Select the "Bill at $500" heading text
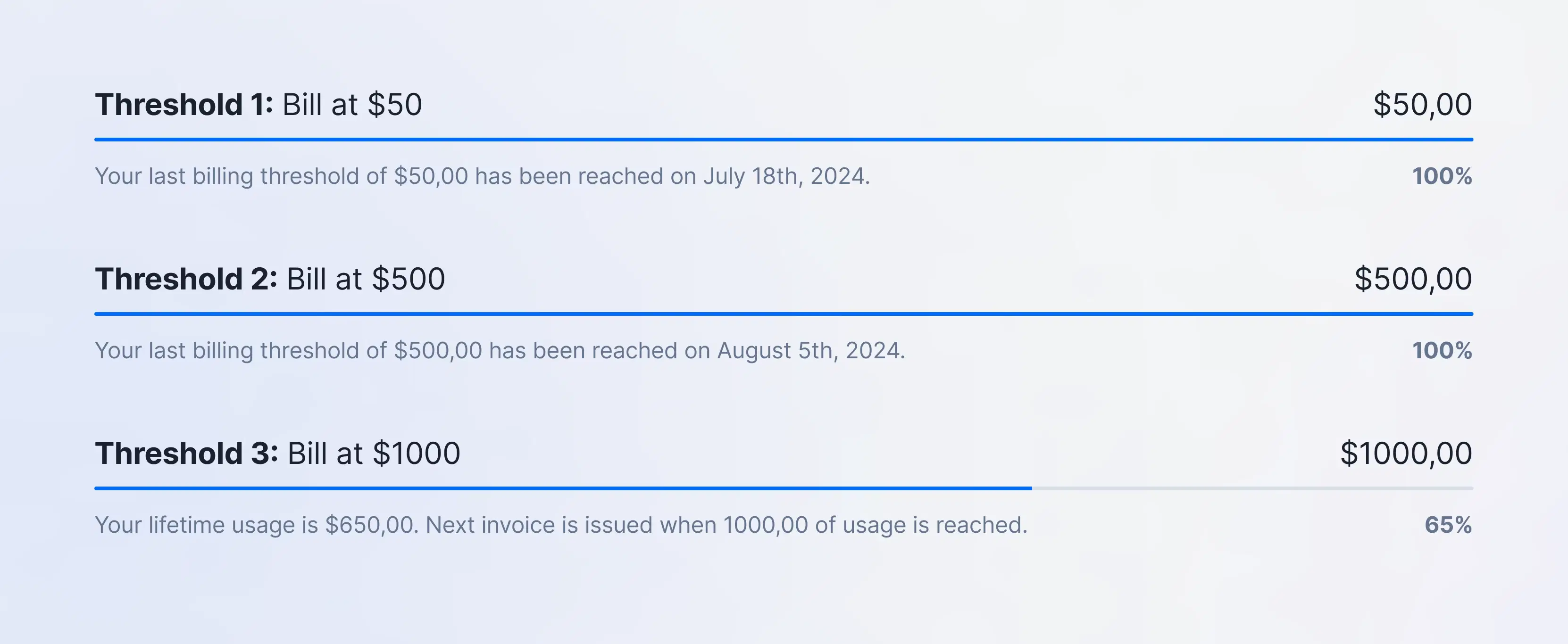Viewport: 1568px width, 644px height. [x=366, y=279]
